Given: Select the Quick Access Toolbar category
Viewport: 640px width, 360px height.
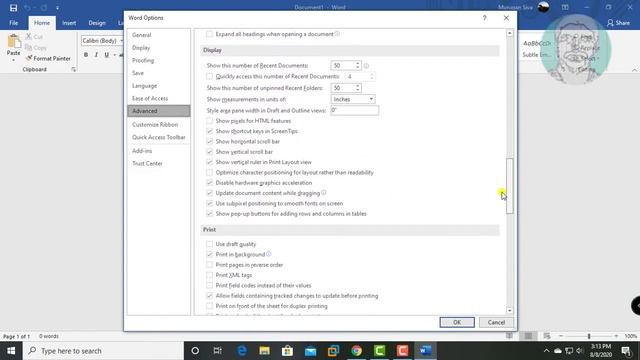Looking at the screenshot, I should pos(159,137).
